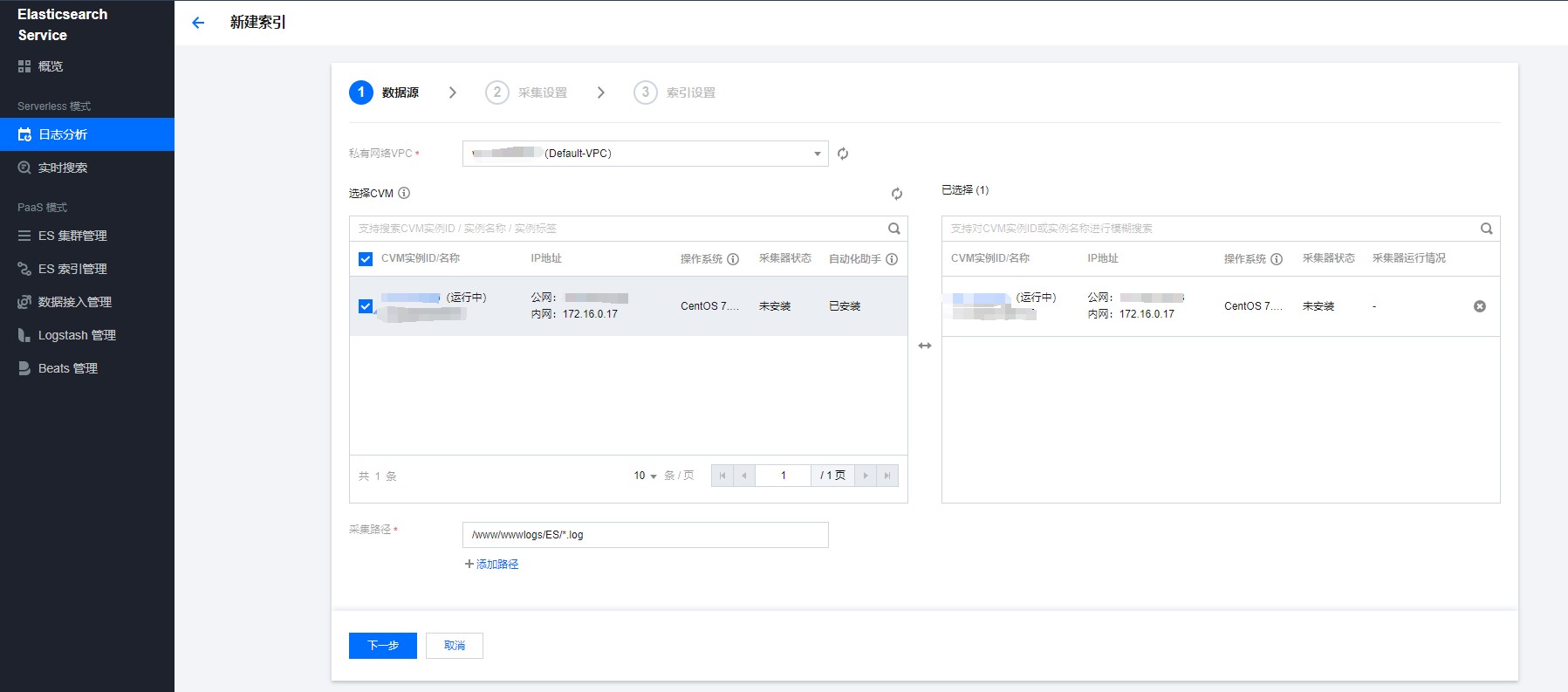The width and height of the screenshot is (1568, 692).
Task: Go to next page in CVM pagination
Action: (865, 476)
